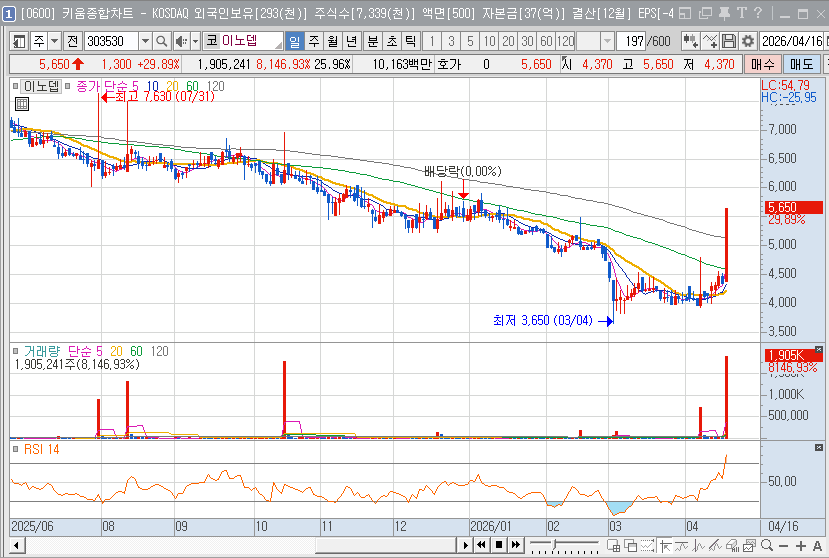The image size is (829, 558).
Task: Choose the 20 interval button
Action: click(508, 41)
